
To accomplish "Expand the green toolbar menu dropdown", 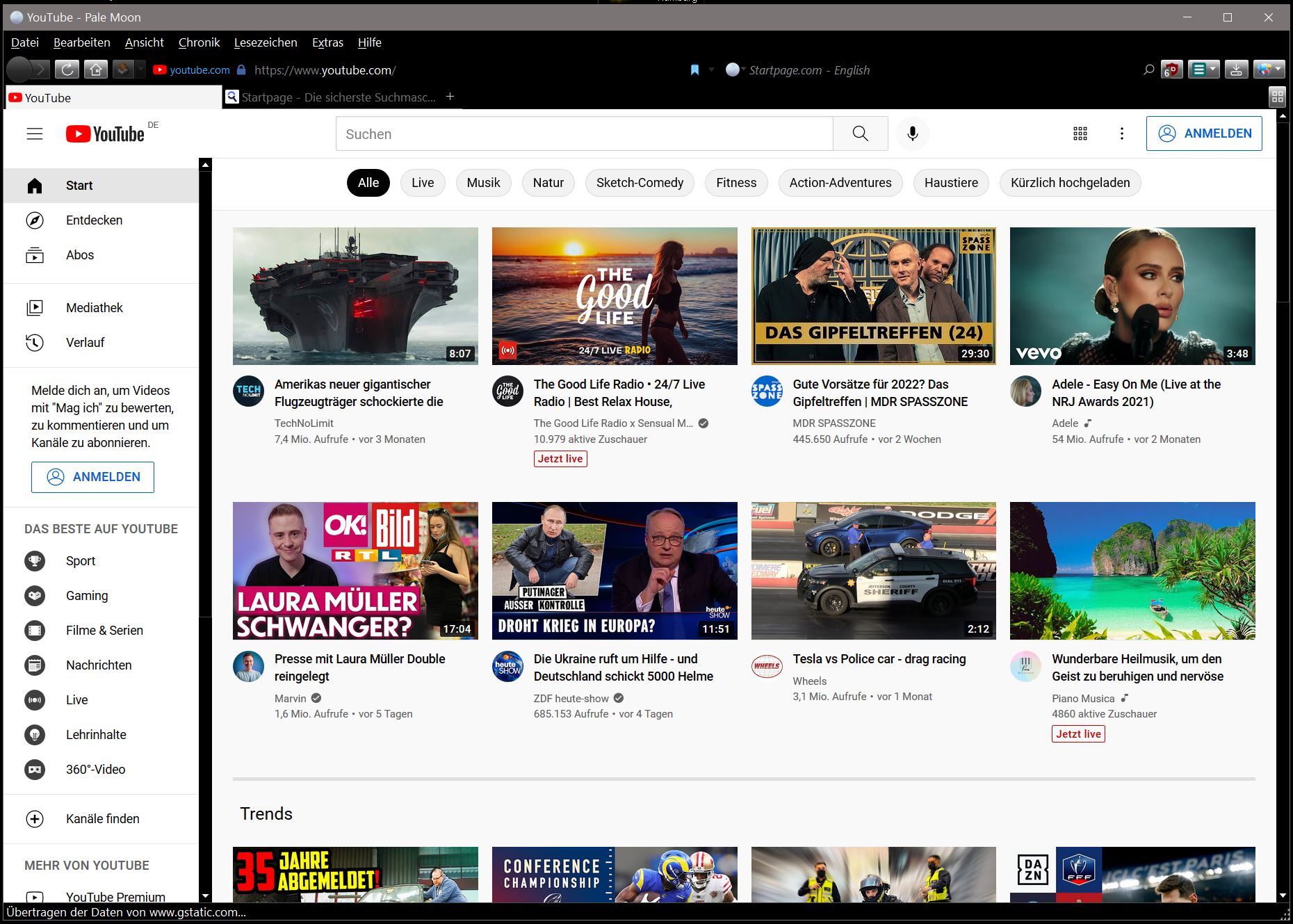I will click(1213, 70).
